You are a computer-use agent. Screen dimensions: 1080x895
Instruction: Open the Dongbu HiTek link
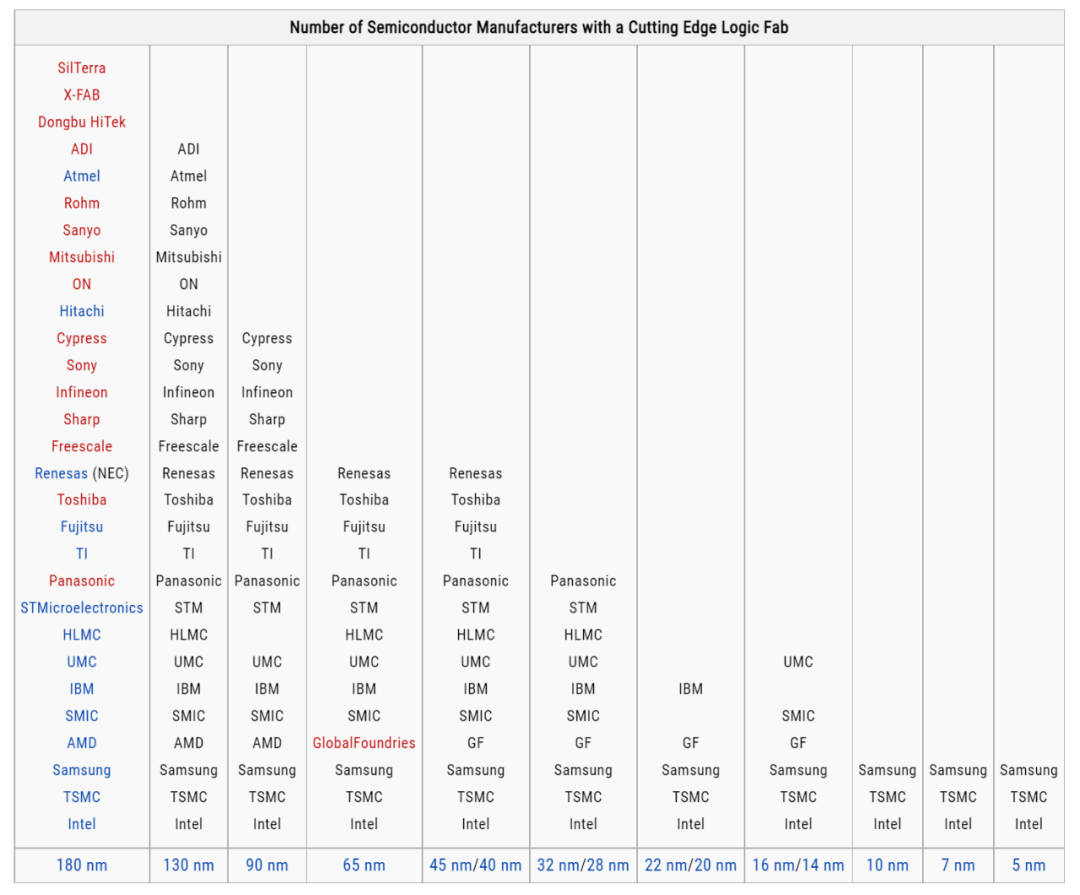(x=81, y=122)
